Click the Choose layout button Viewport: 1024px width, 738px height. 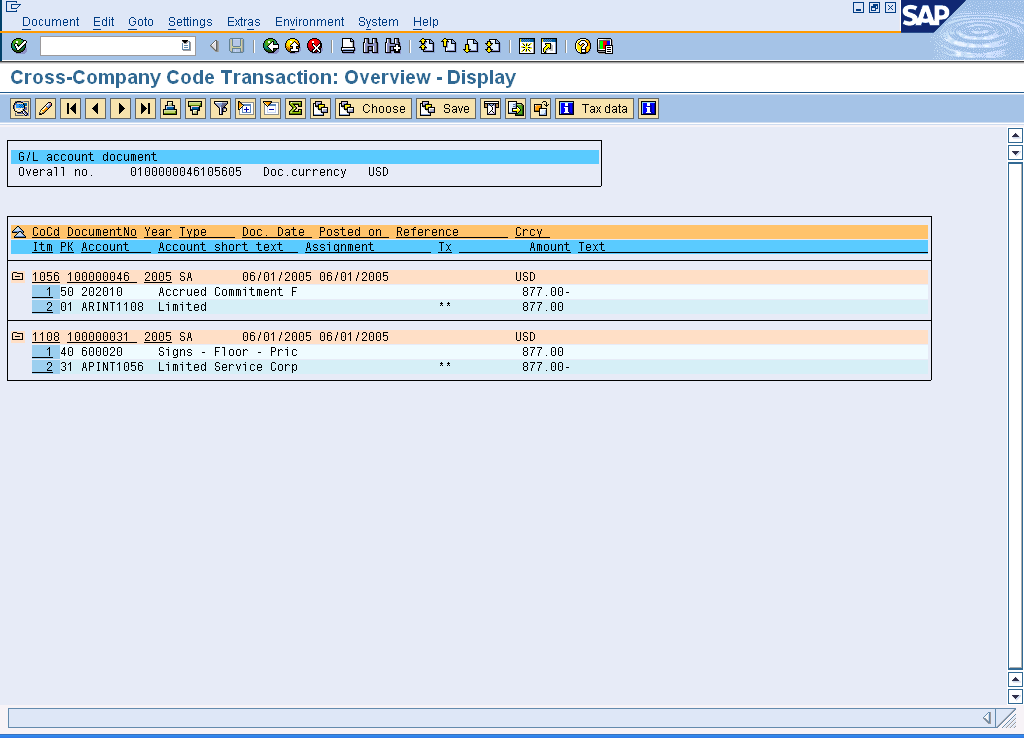[x=374, y=108]
